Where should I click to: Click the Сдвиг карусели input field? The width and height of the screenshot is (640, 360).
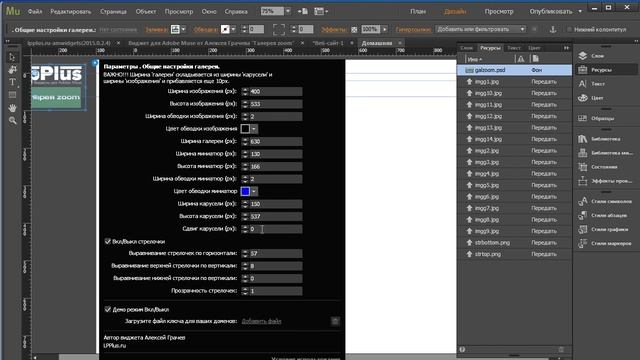point(276,229)
